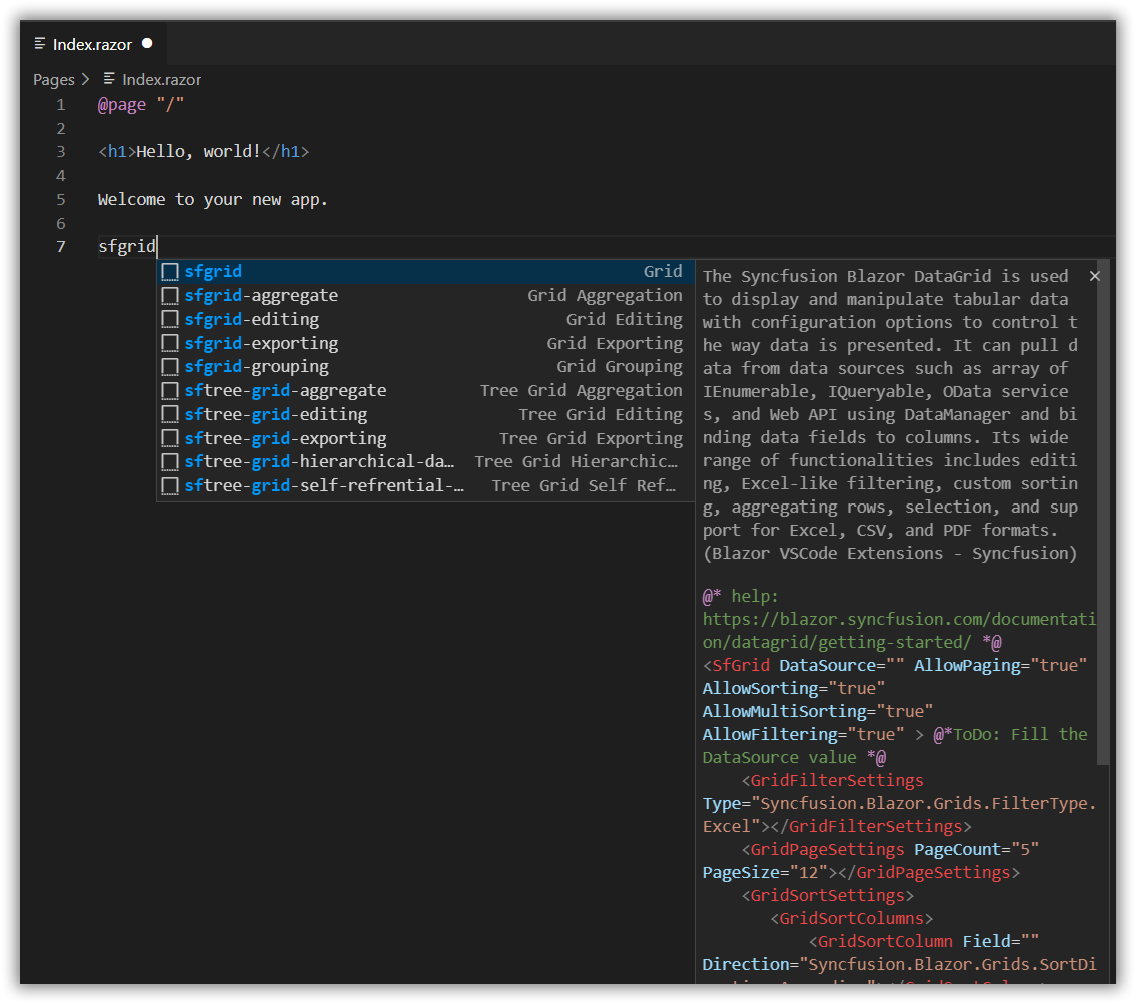Screen dimensions: 1136x1004
Task: Click snippet icon beside sfgrid-editing
Action: point(170,320)
